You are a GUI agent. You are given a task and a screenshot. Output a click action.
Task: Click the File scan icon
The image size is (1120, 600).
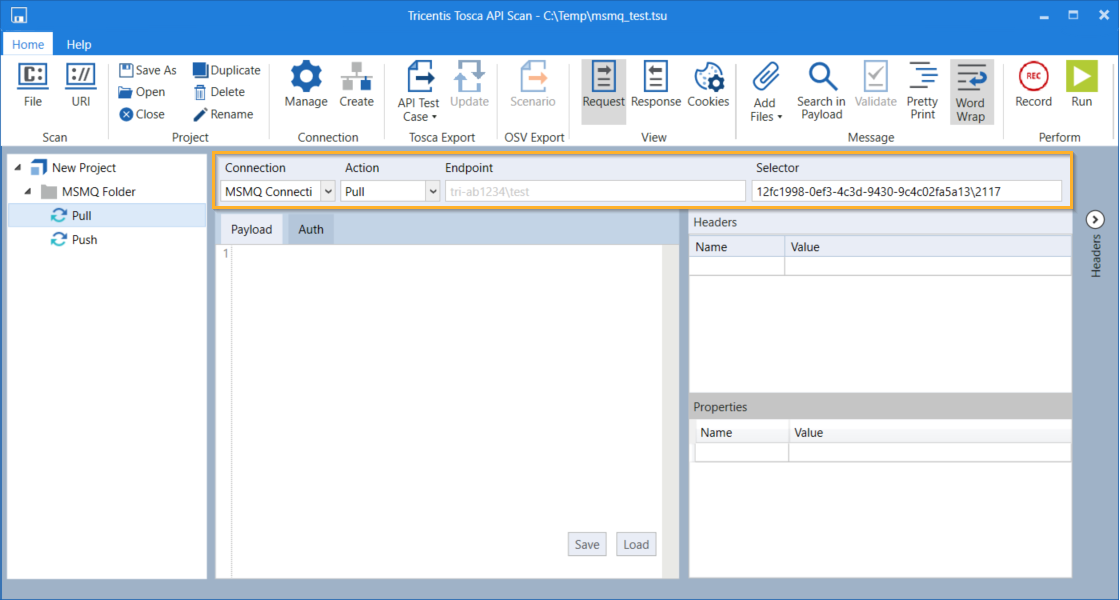(33, 85)
